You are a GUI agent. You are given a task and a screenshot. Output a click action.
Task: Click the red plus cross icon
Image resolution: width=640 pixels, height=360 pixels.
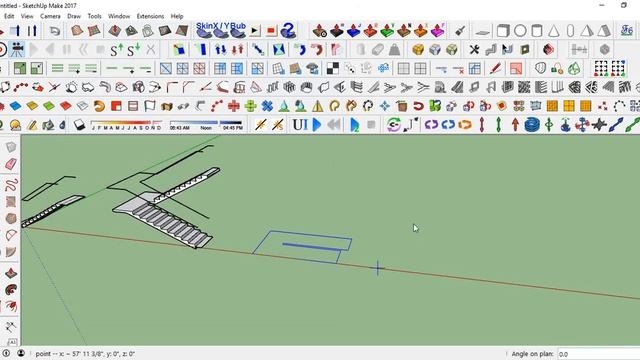233,106
